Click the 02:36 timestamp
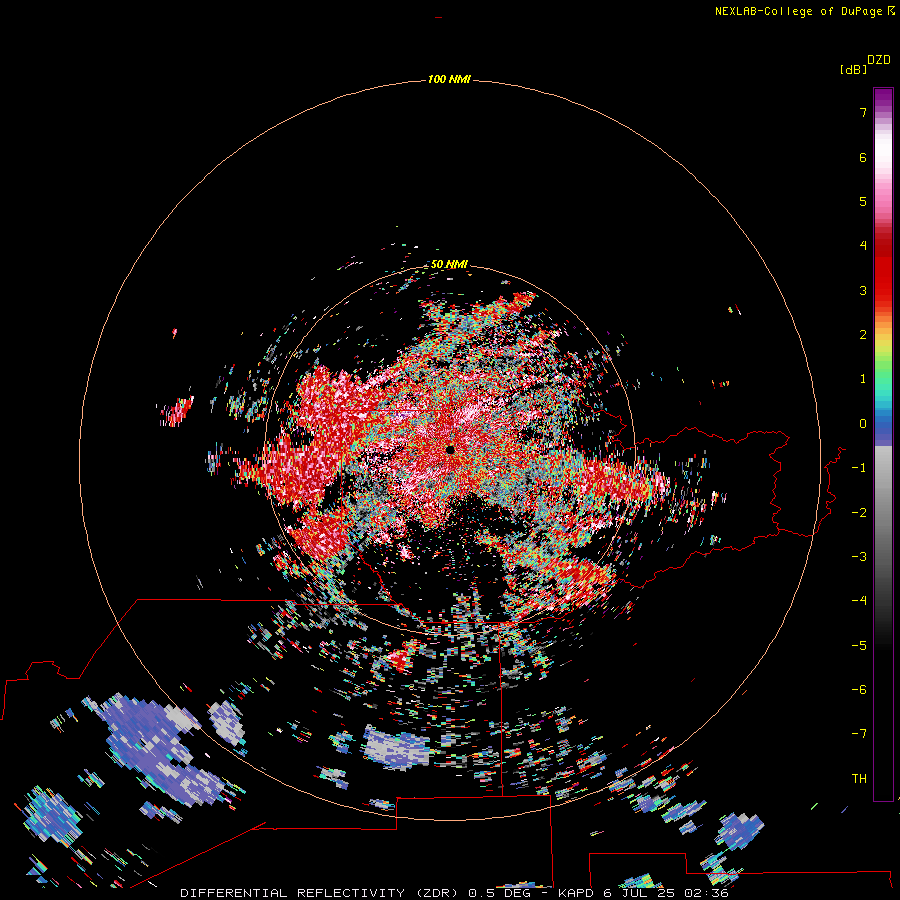Viewport: 900px width, 900px height. pyautogui.click(x=706, y=893)
